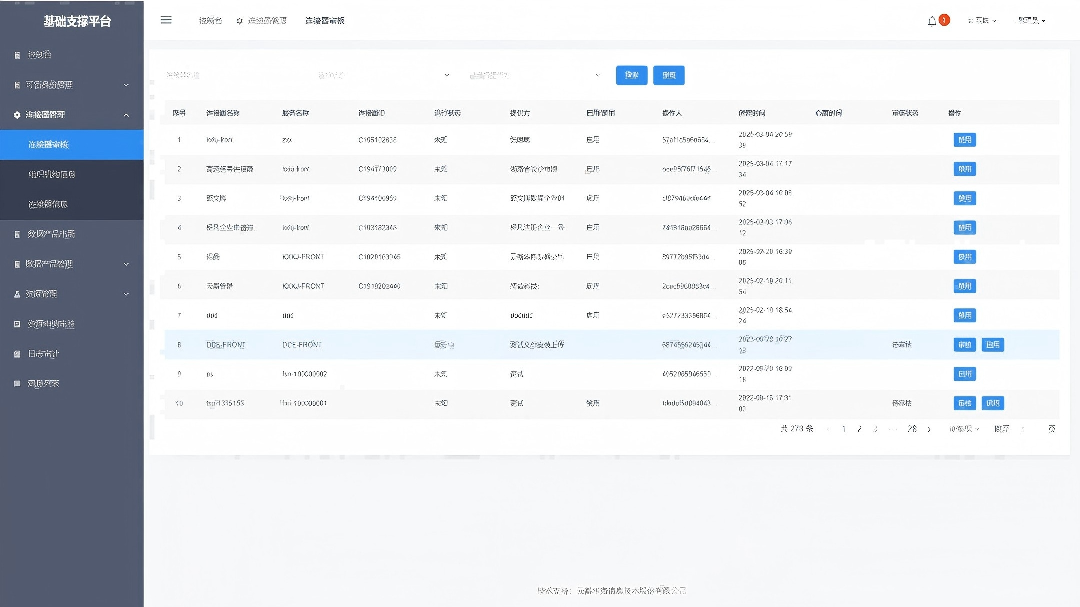The height and width of the screenshot is (607, 1080).
Task: Click the icon of the bottom sidebar item
Action: click(17, 384)
